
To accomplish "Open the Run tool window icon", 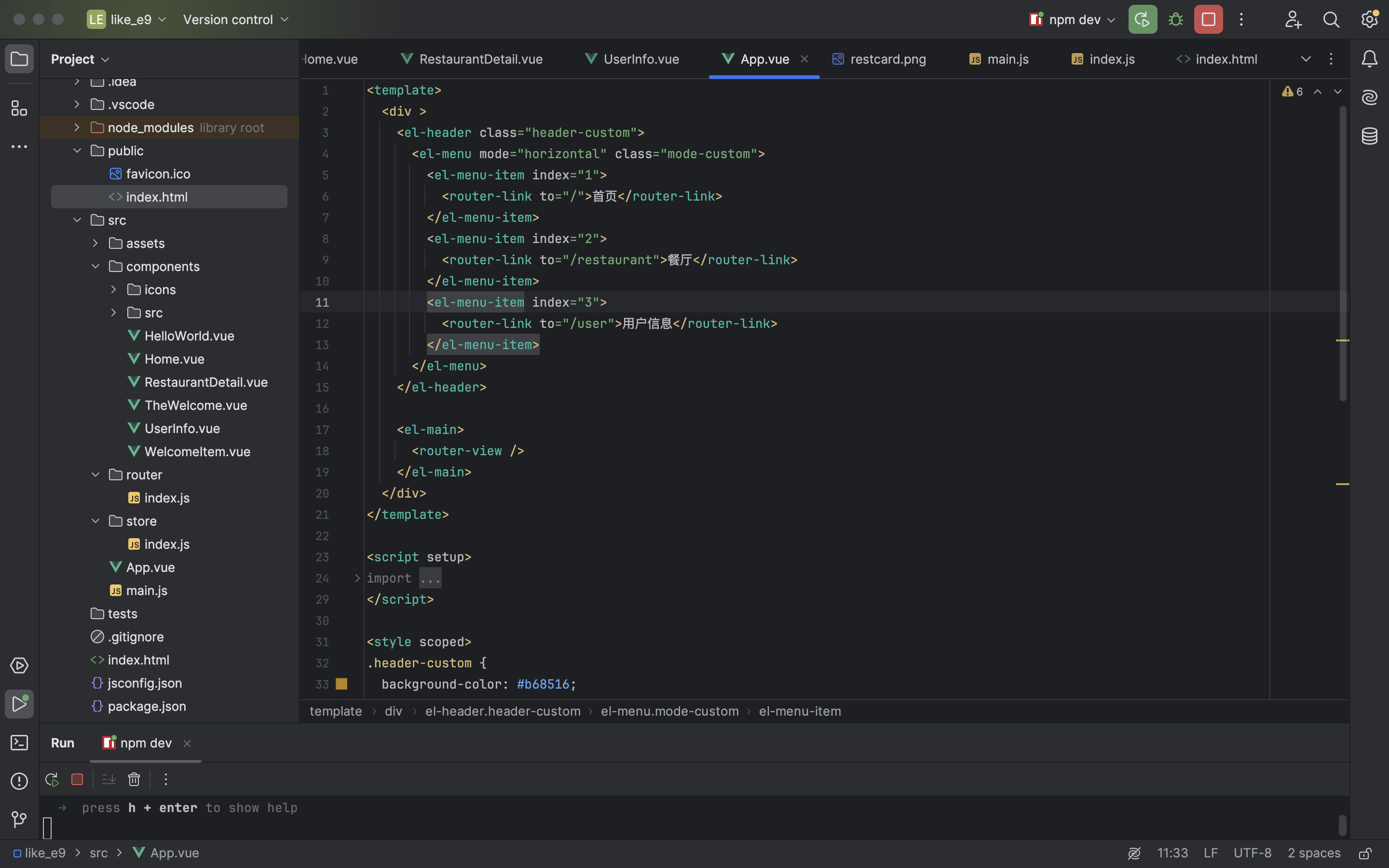I will 19,704.
